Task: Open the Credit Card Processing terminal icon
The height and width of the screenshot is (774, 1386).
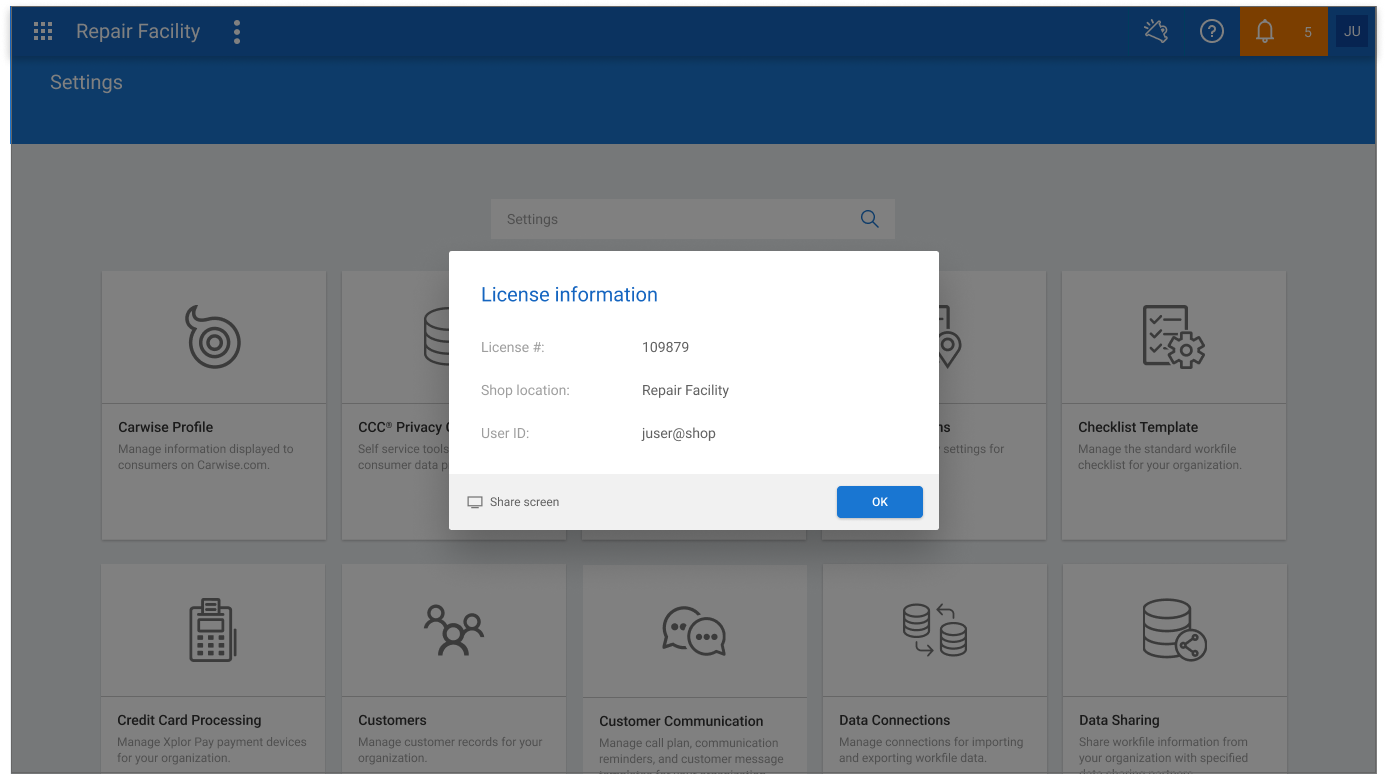Action: click(213, 630)
